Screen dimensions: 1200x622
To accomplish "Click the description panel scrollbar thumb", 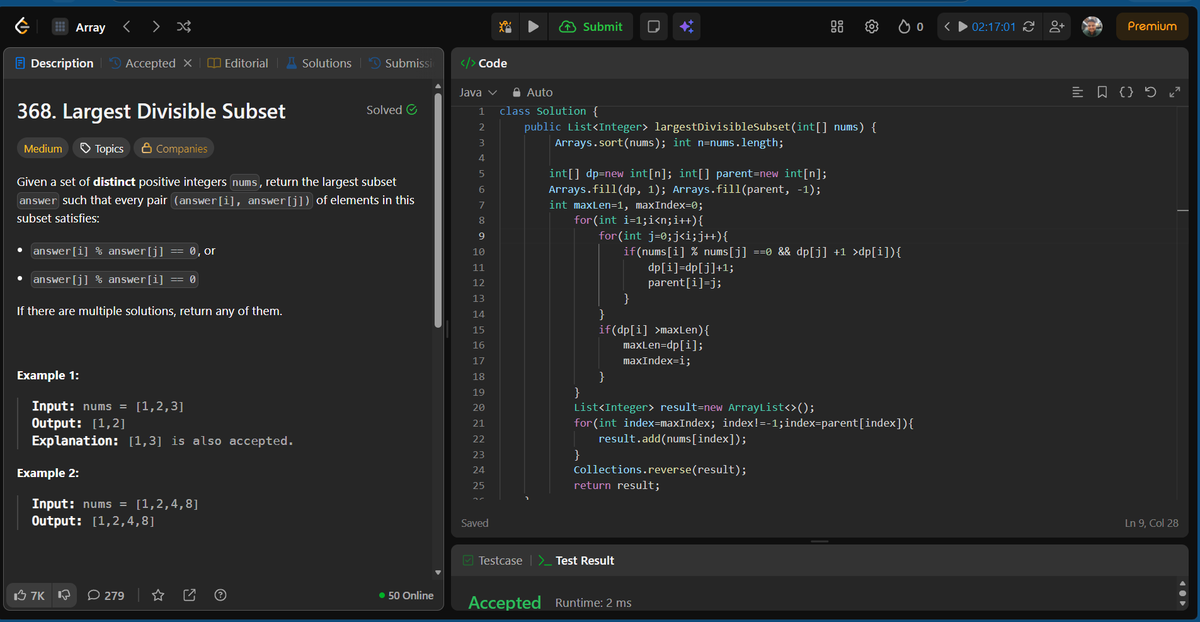I will pos(437,210).
